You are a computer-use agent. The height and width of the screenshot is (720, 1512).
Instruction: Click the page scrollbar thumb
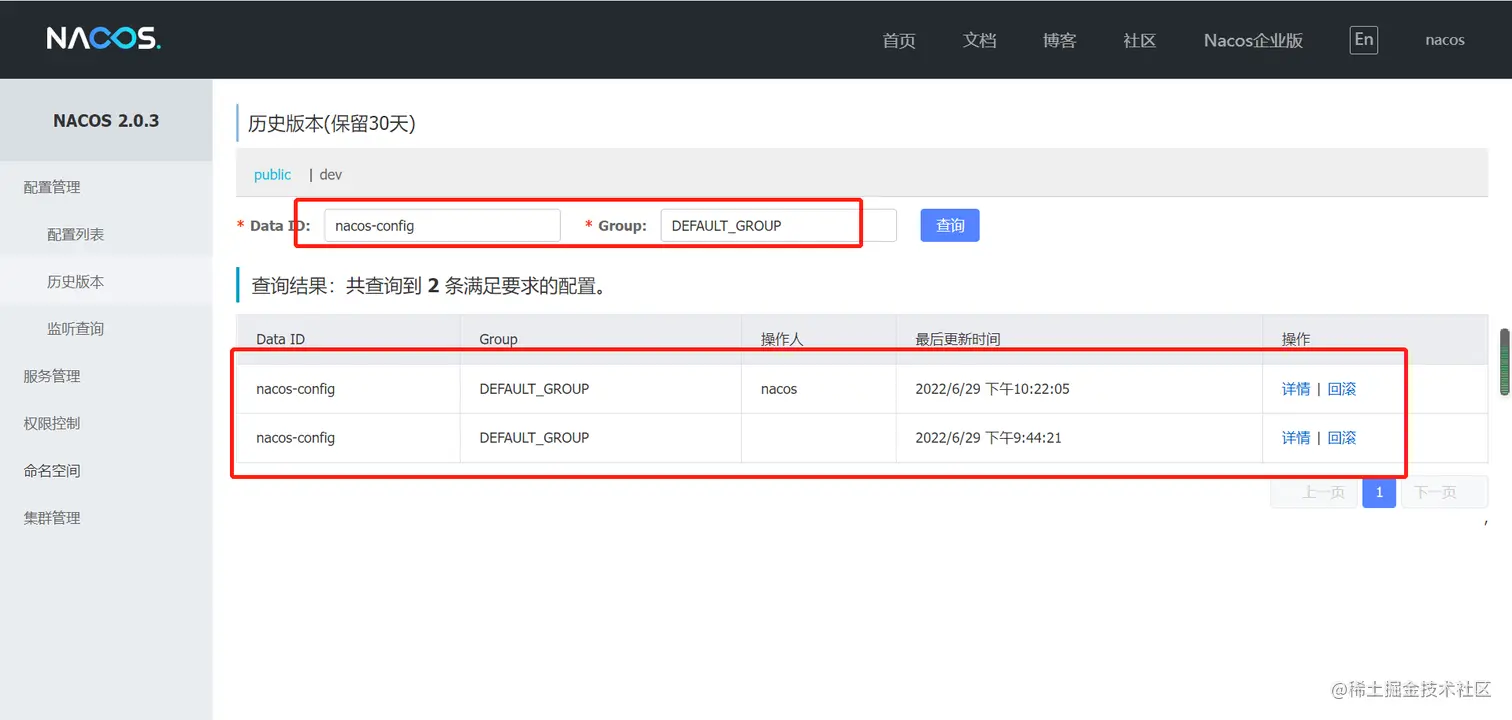(x=1503, y=362)
